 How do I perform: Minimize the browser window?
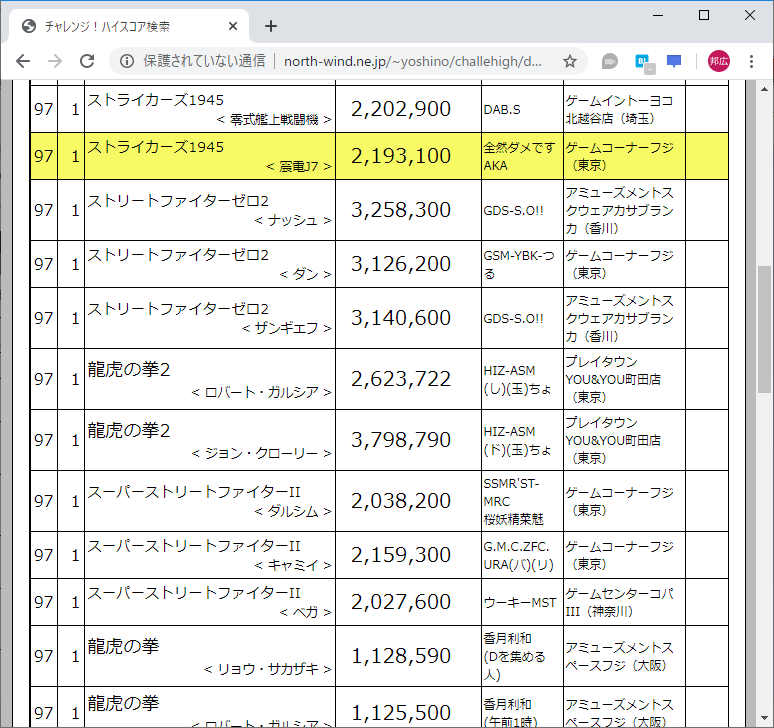pos(658,15)
